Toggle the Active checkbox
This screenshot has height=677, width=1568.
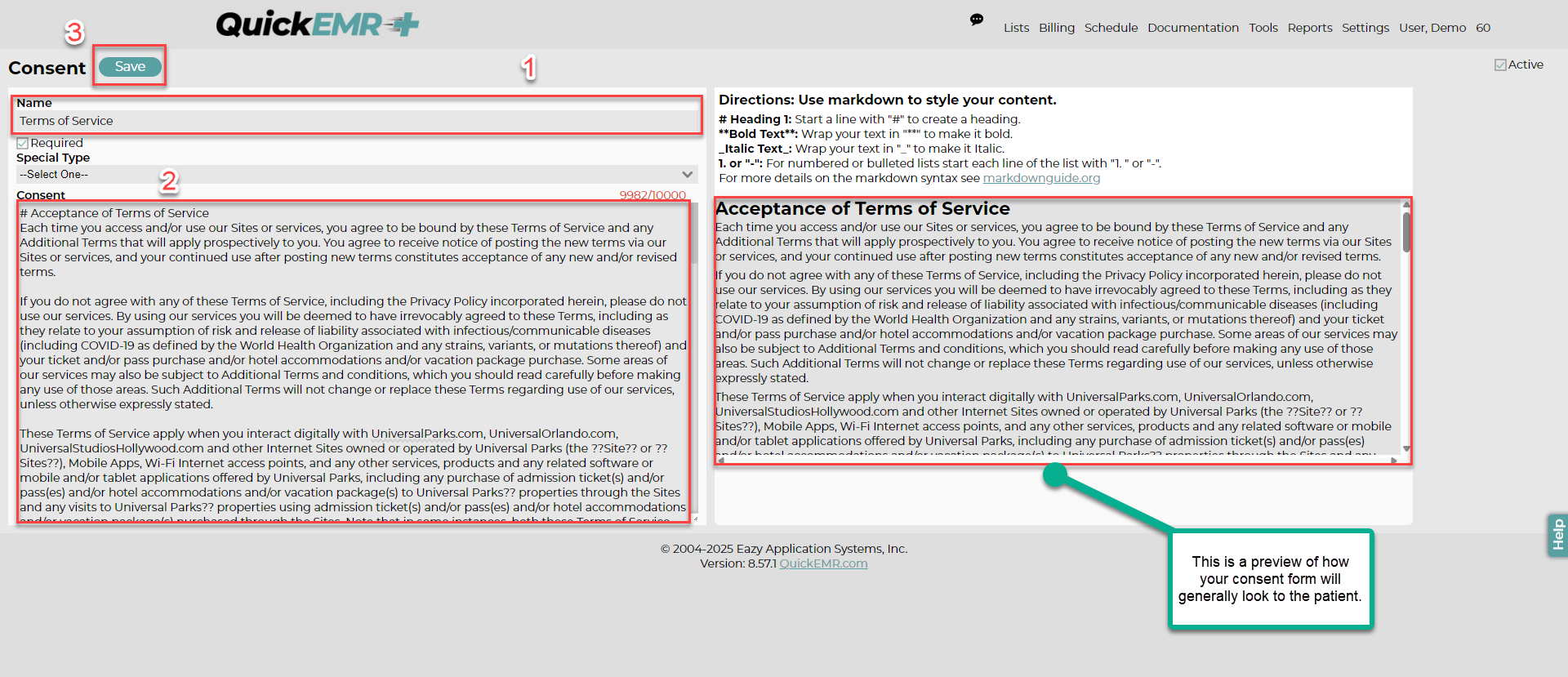(1500, 65)
